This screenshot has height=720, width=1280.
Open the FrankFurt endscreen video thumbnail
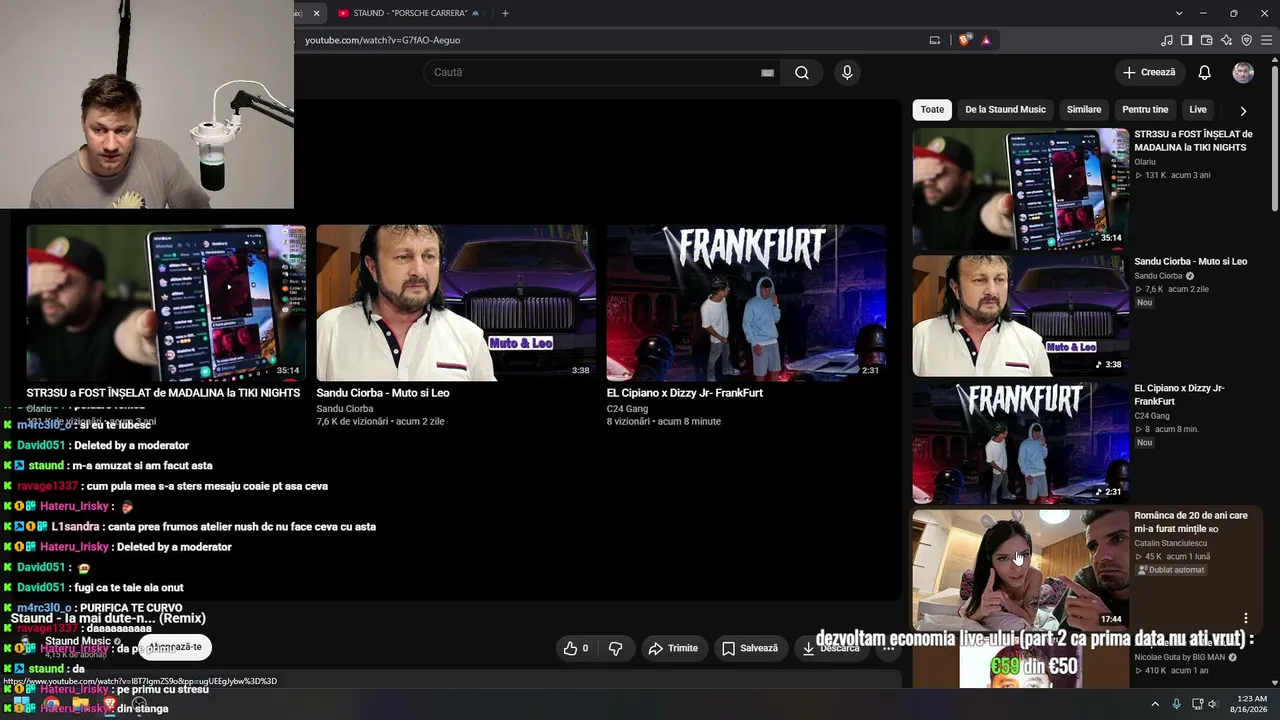pos(746,303)
